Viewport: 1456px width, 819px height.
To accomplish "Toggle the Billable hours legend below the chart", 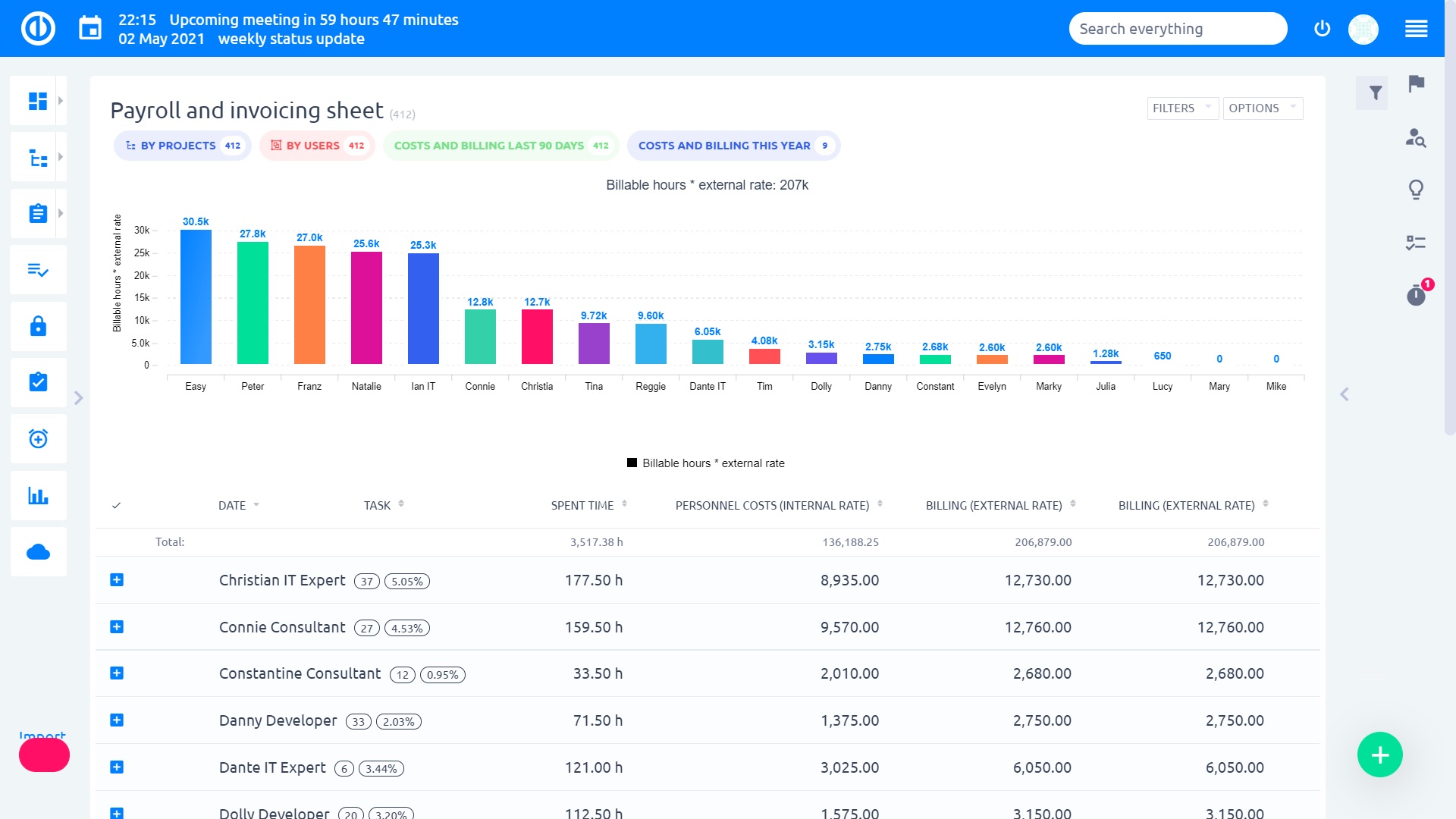I will [x=706, y=463].
